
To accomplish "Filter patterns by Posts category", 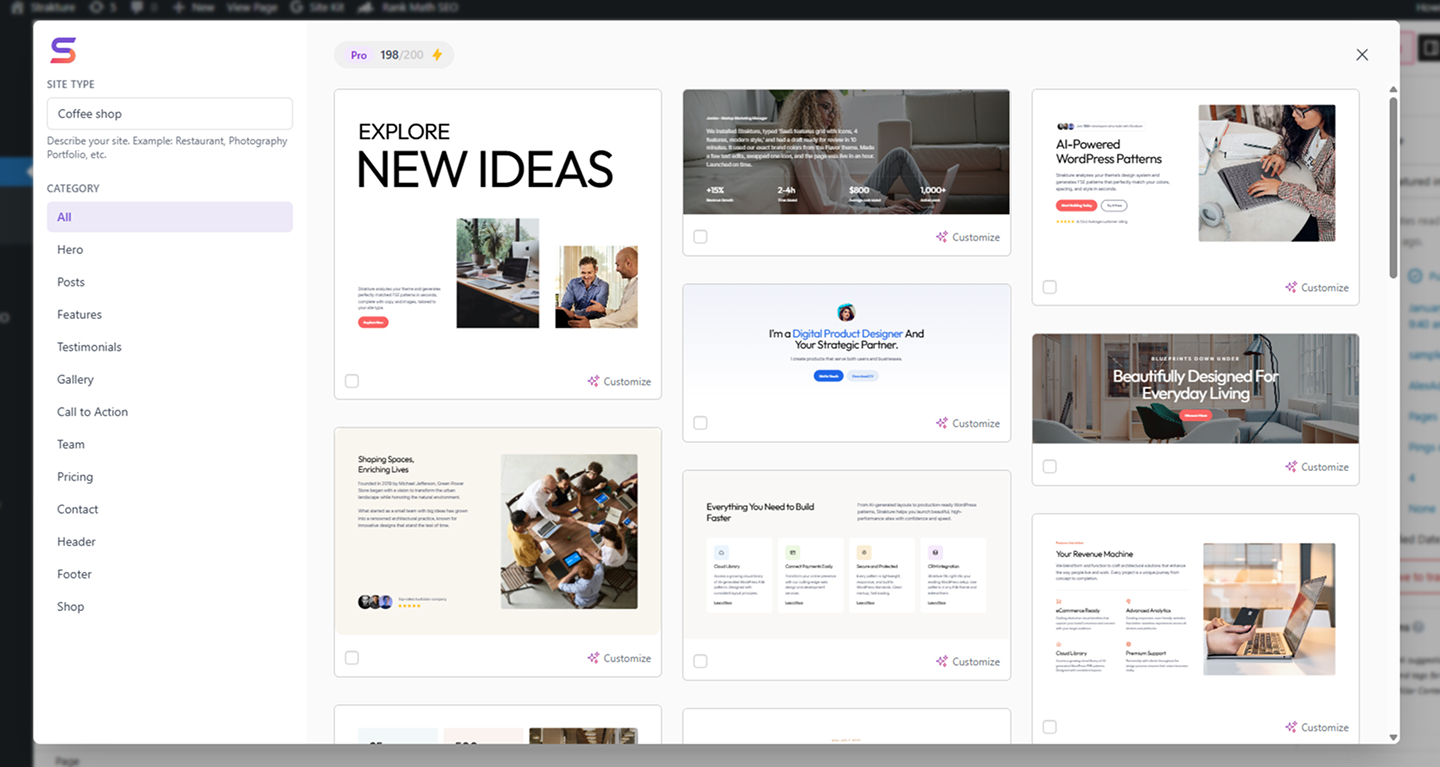I will point(170,282).
